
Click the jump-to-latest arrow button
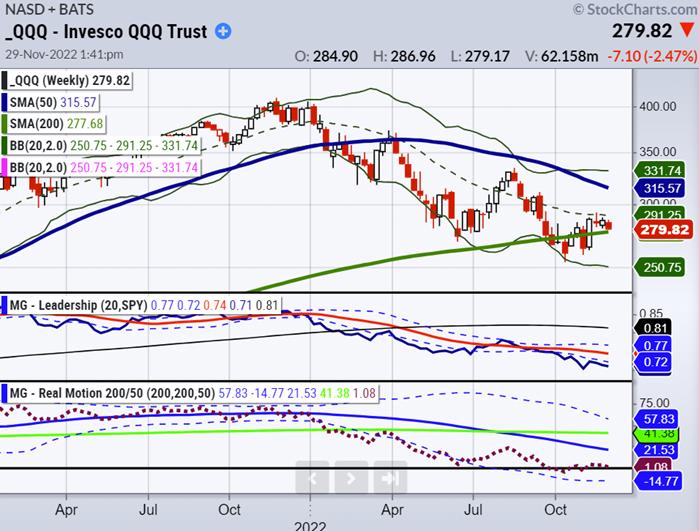[x=390, y=478]
